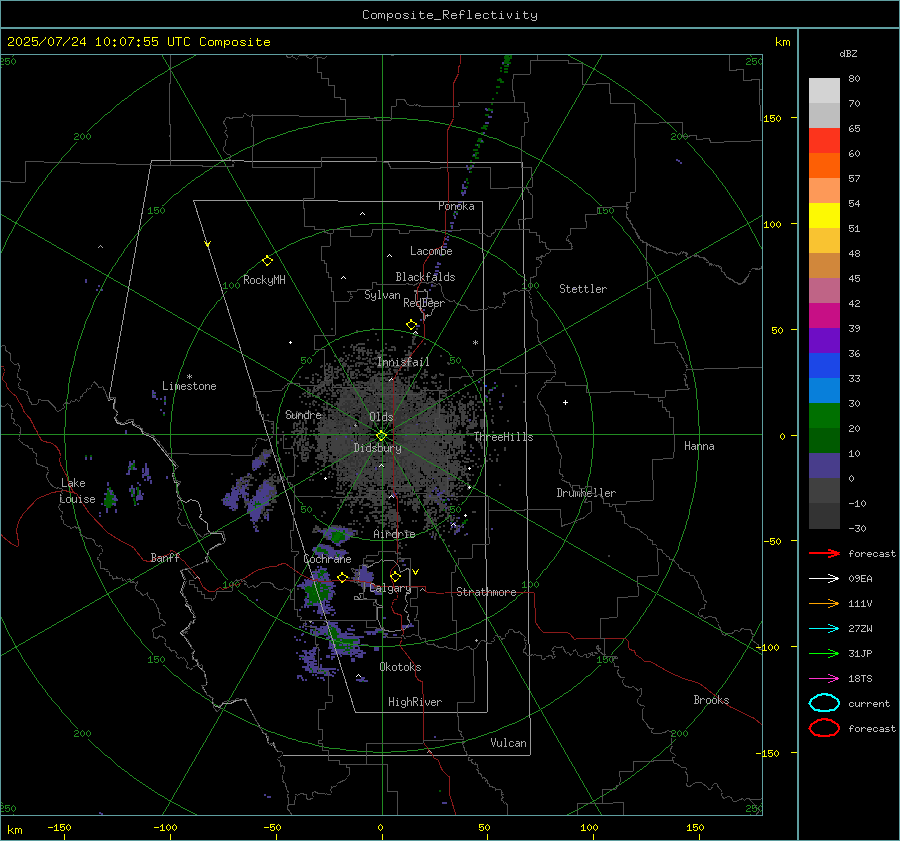The image size is (900, 841).
Task: Click the Innisfail town label
Action: pos(404,362)
